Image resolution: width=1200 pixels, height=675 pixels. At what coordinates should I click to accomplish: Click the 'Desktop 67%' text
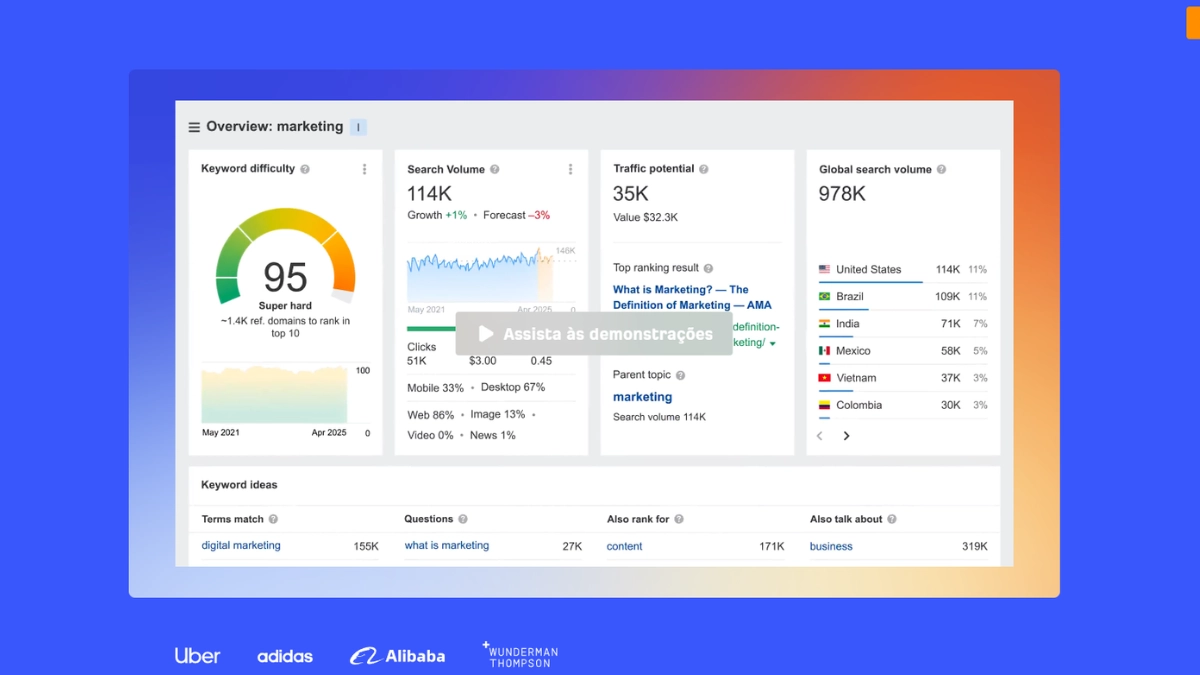513,387
